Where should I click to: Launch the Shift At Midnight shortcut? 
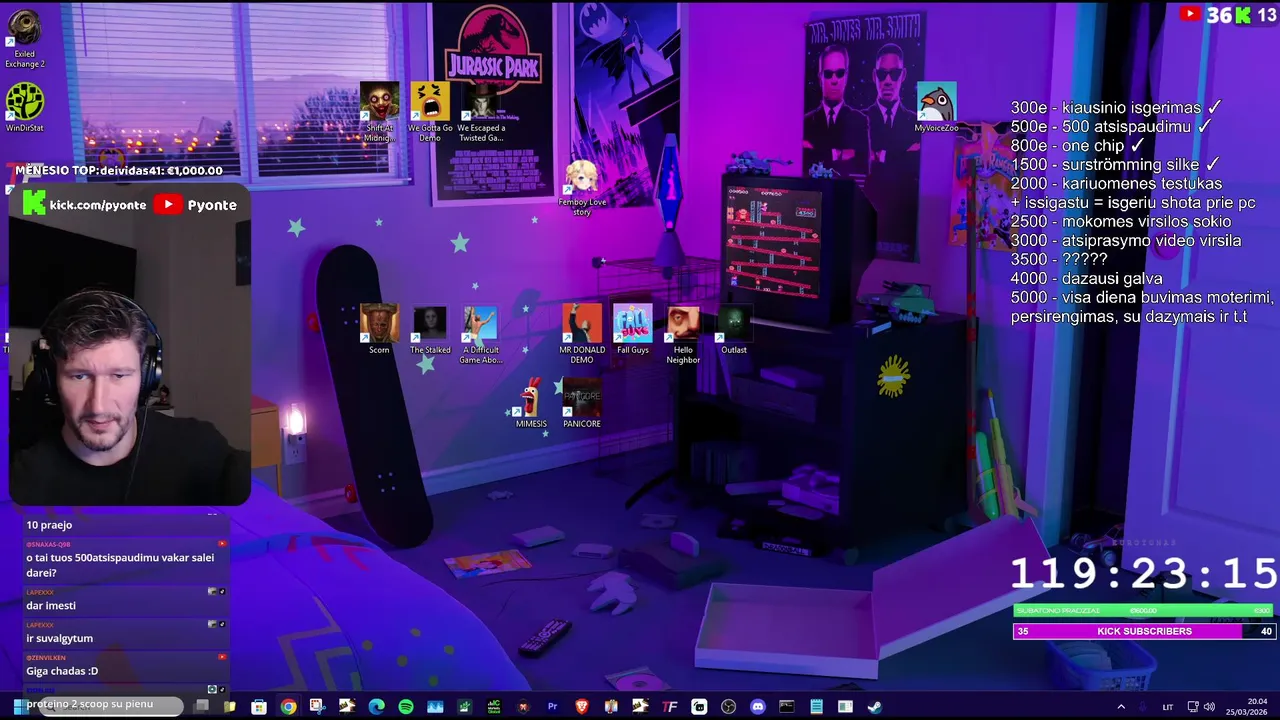coord(379,112)
